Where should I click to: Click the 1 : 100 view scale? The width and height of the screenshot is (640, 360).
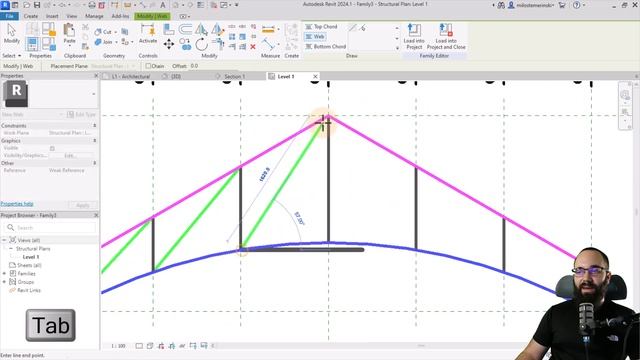[118, 346]
